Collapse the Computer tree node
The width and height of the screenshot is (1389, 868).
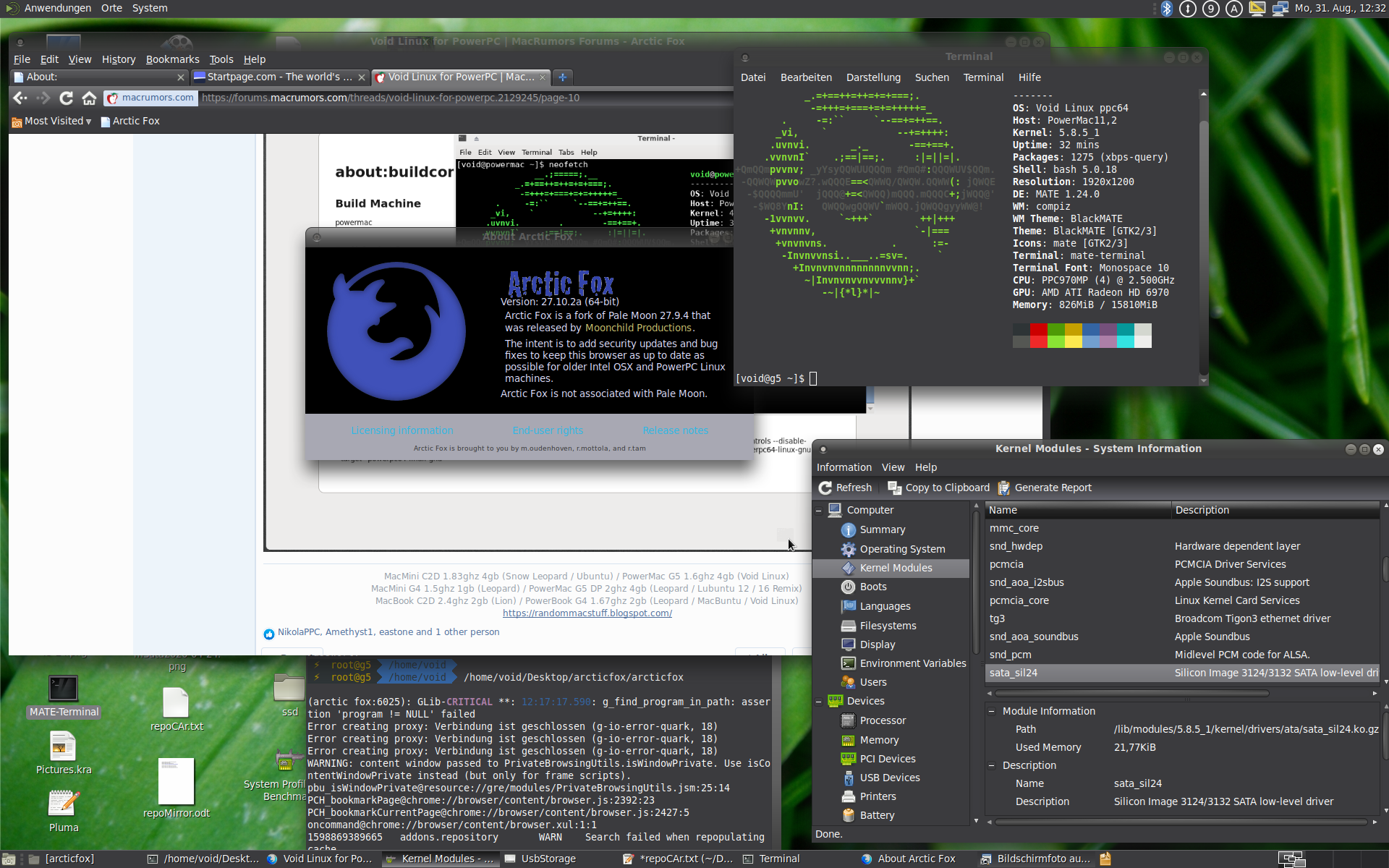pos(819,510)
